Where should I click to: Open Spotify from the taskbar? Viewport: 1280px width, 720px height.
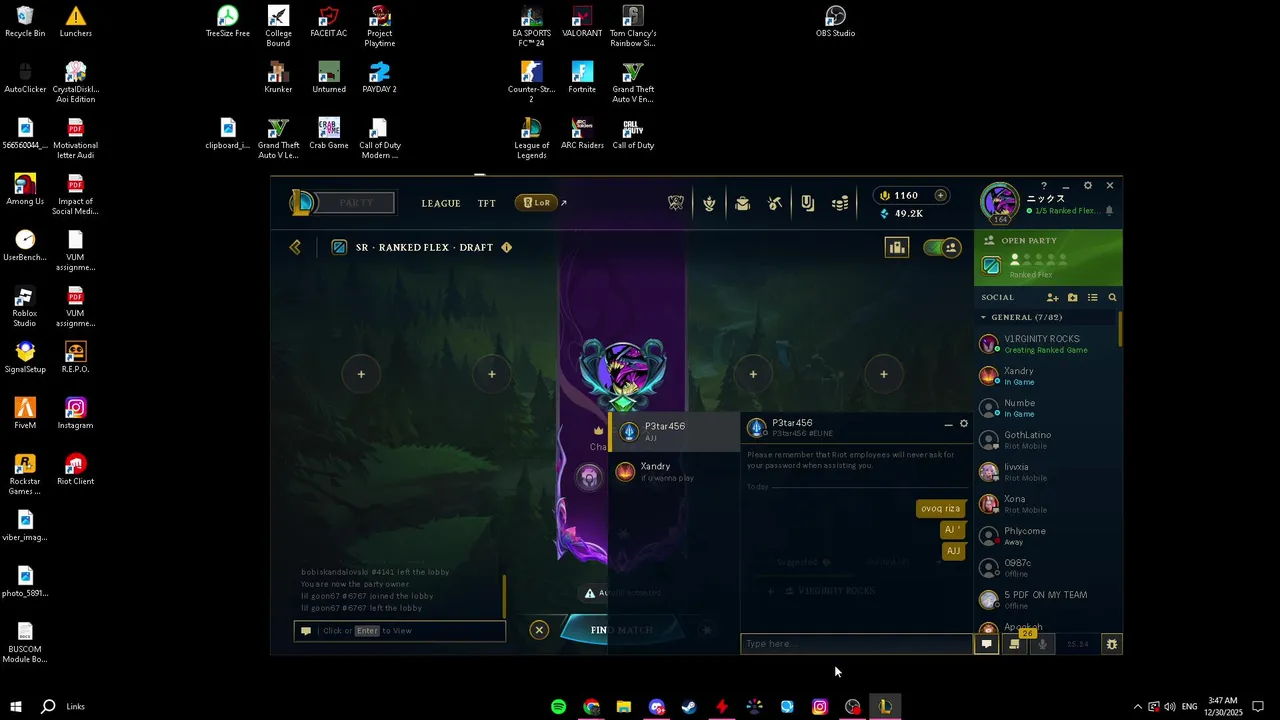(559, 707)
